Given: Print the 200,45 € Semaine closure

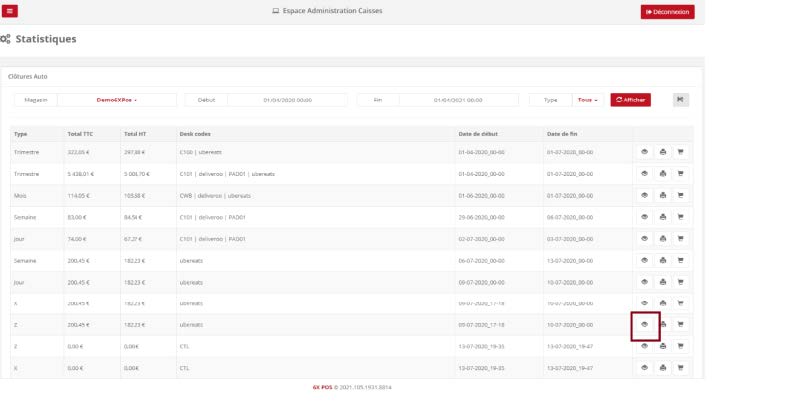Looking at the screenshot, I should point(663,260).
